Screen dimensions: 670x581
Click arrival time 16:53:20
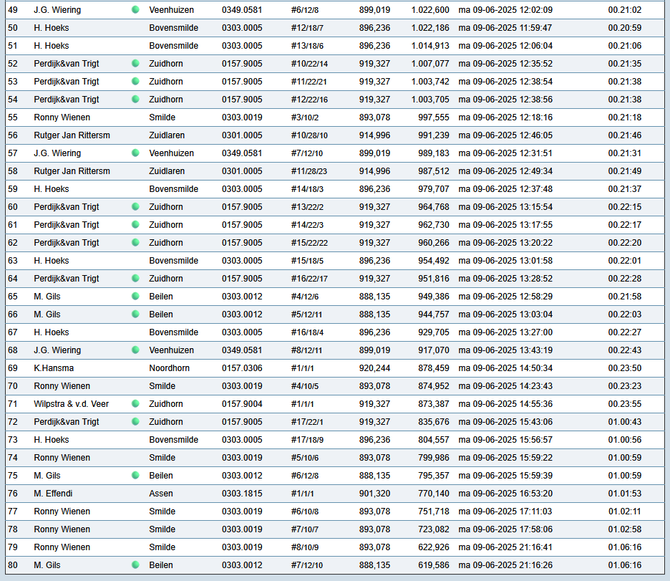535,493
